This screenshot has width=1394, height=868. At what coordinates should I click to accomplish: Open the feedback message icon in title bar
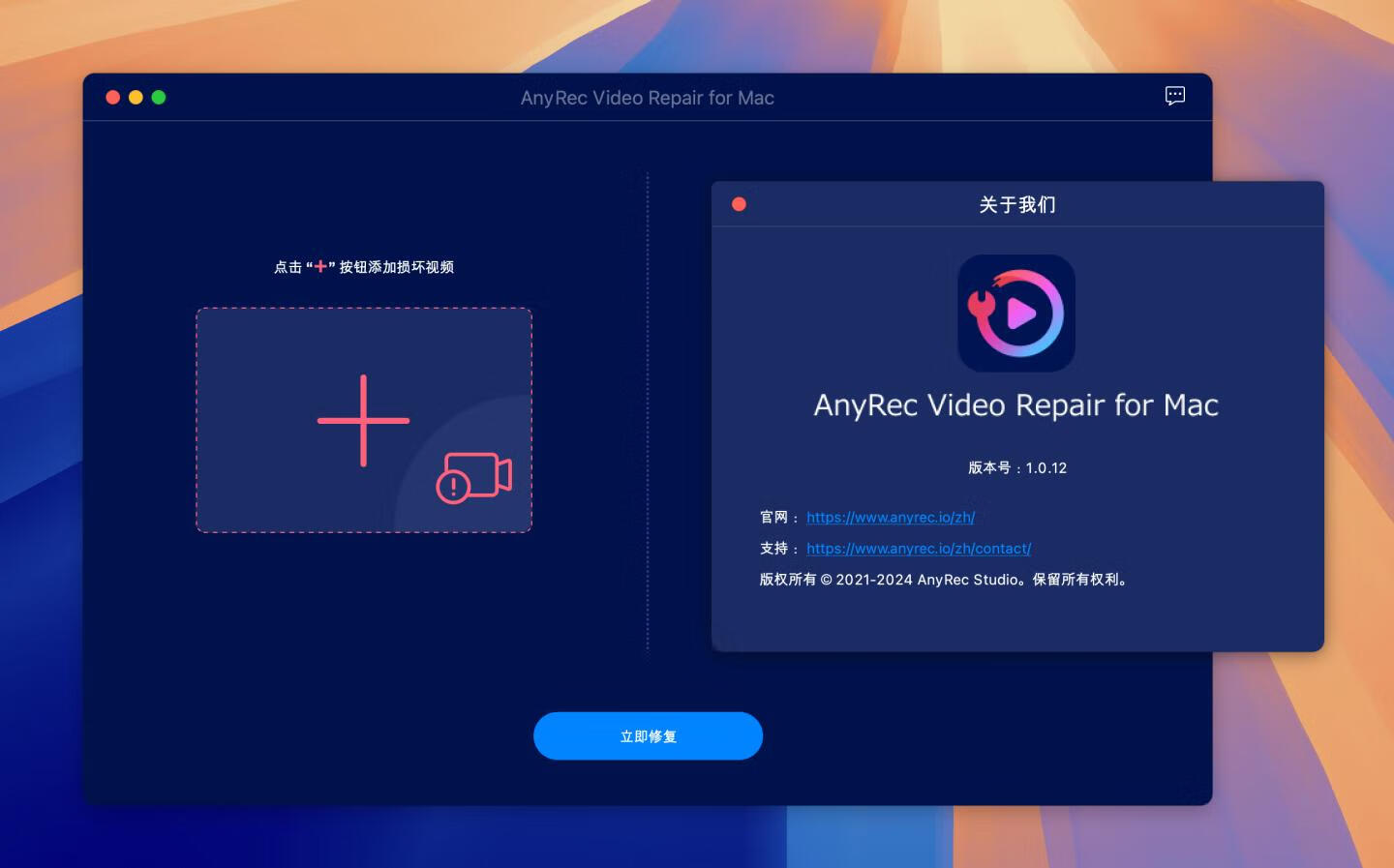click(1173, 97)
